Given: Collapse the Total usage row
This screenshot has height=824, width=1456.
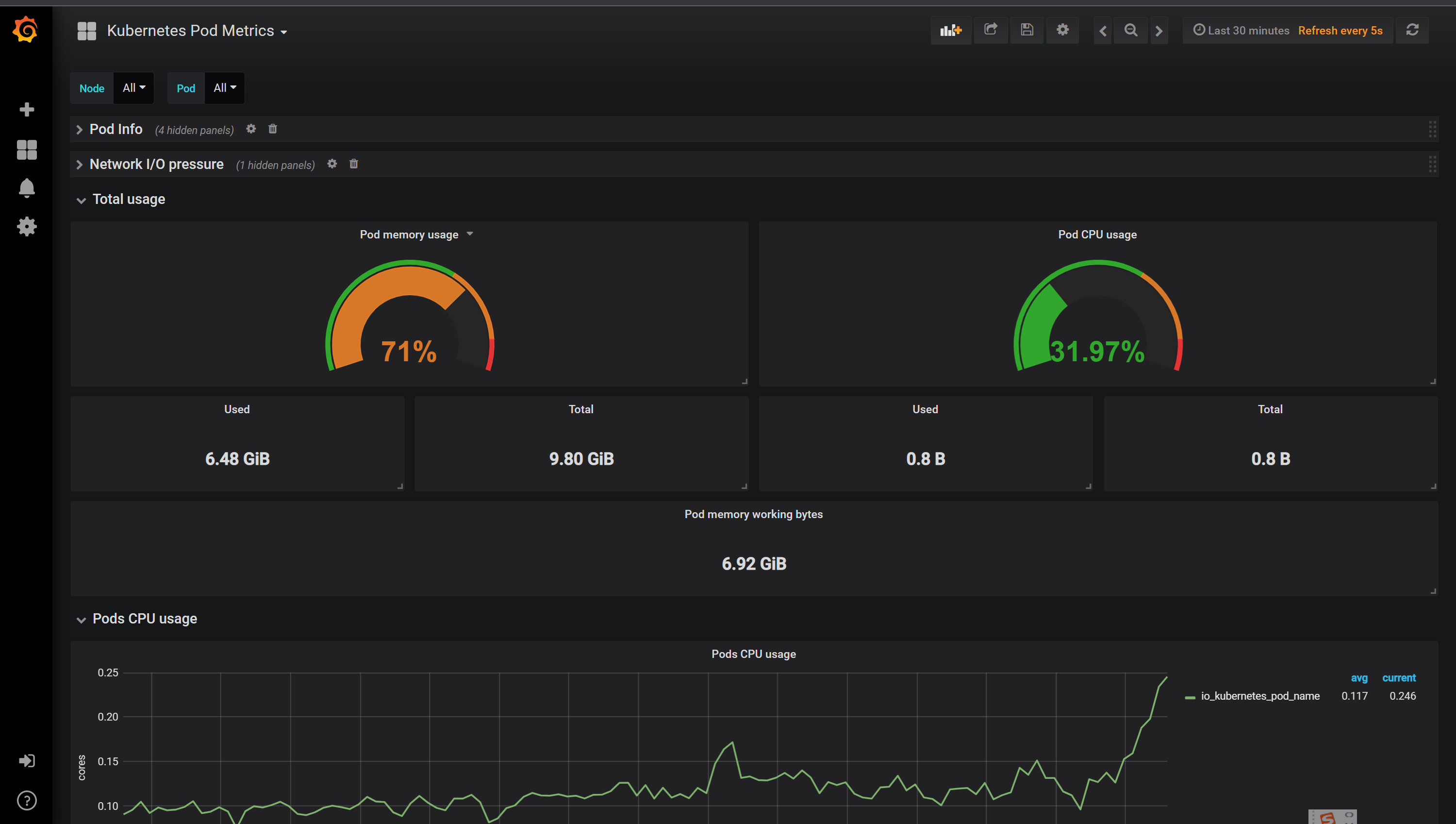Looking at the screenshot, I should click(121, 199).
